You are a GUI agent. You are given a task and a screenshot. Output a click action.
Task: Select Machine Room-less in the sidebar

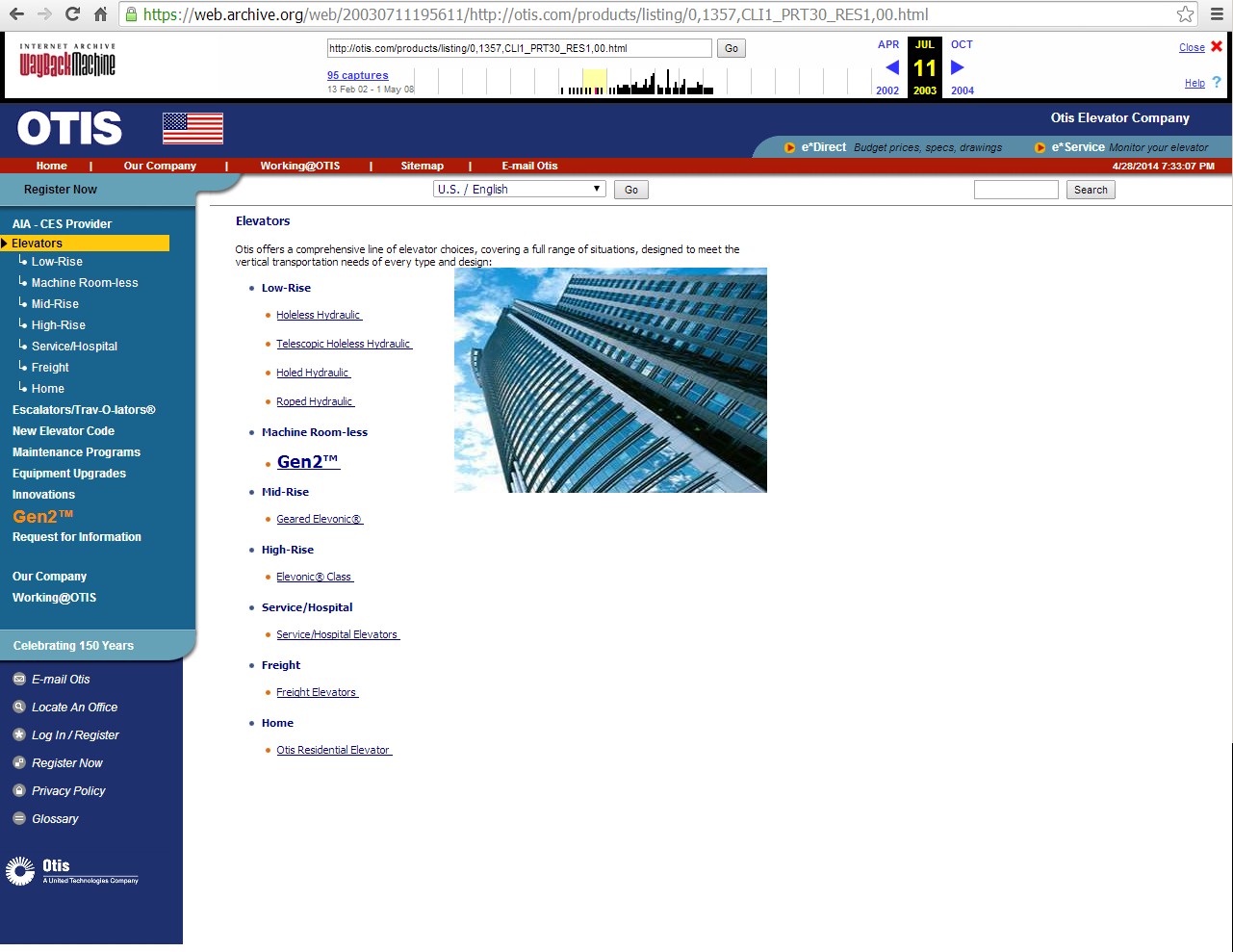pyautogui.click(x=85, y=283)
